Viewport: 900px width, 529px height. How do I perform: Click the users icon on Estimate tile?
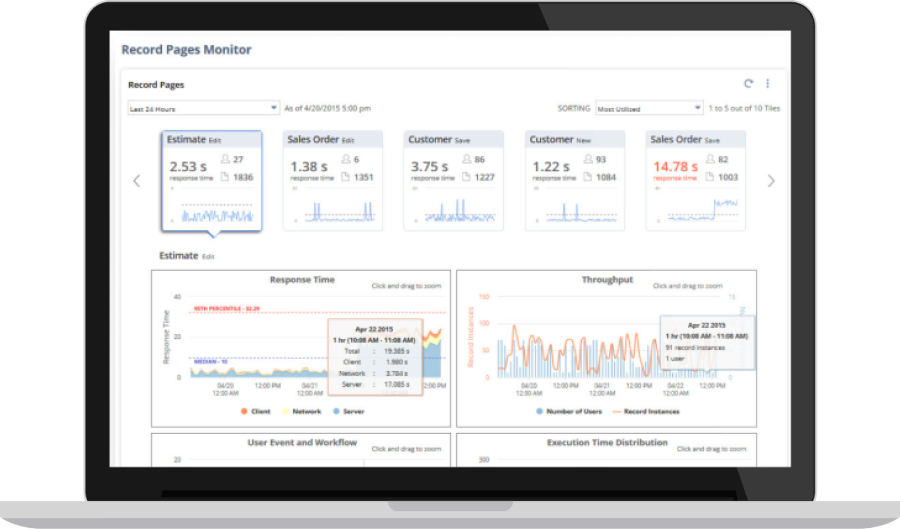pos(225,159)
